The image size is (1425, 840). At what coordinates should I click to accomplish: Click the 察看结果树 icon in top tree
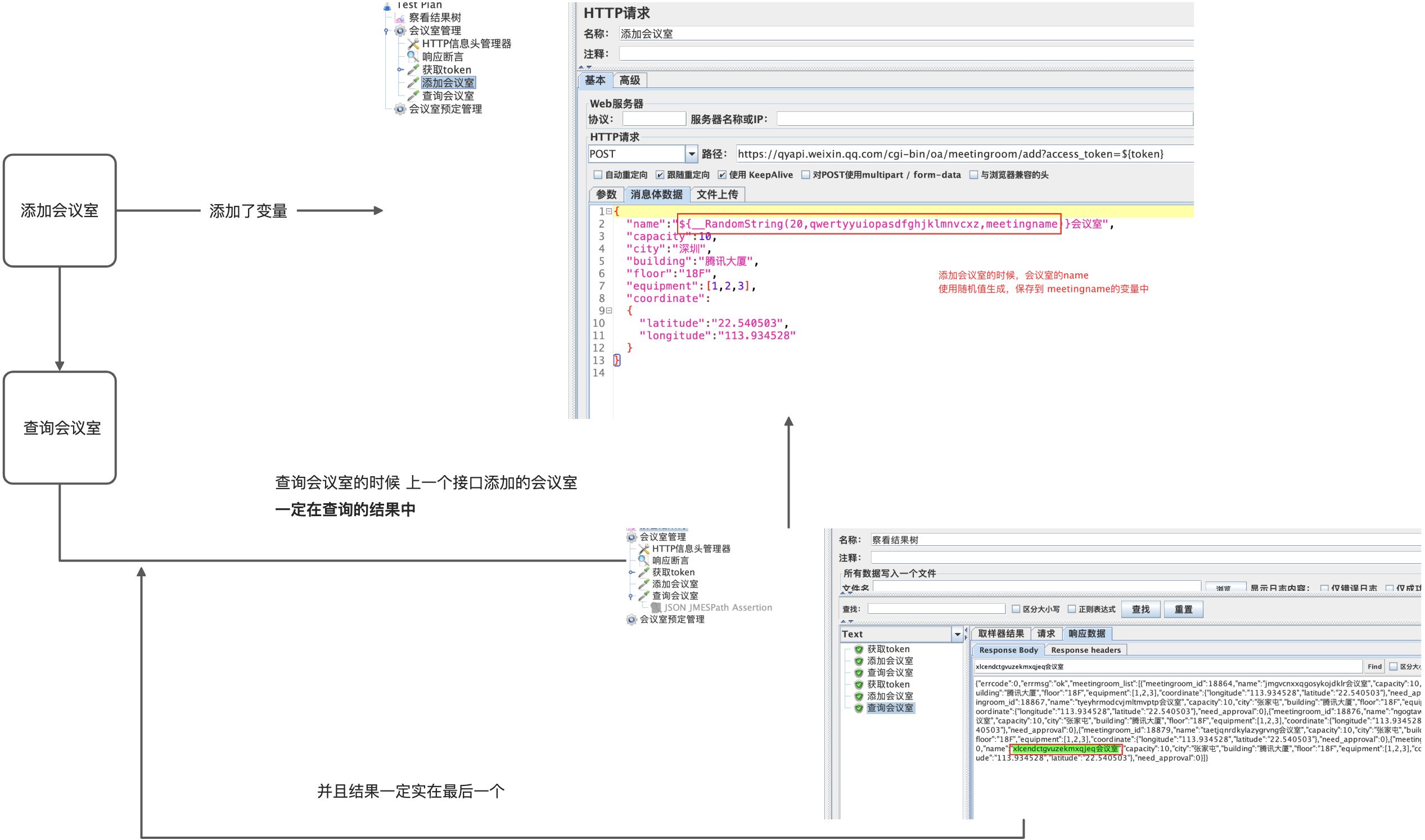[401, 18]
